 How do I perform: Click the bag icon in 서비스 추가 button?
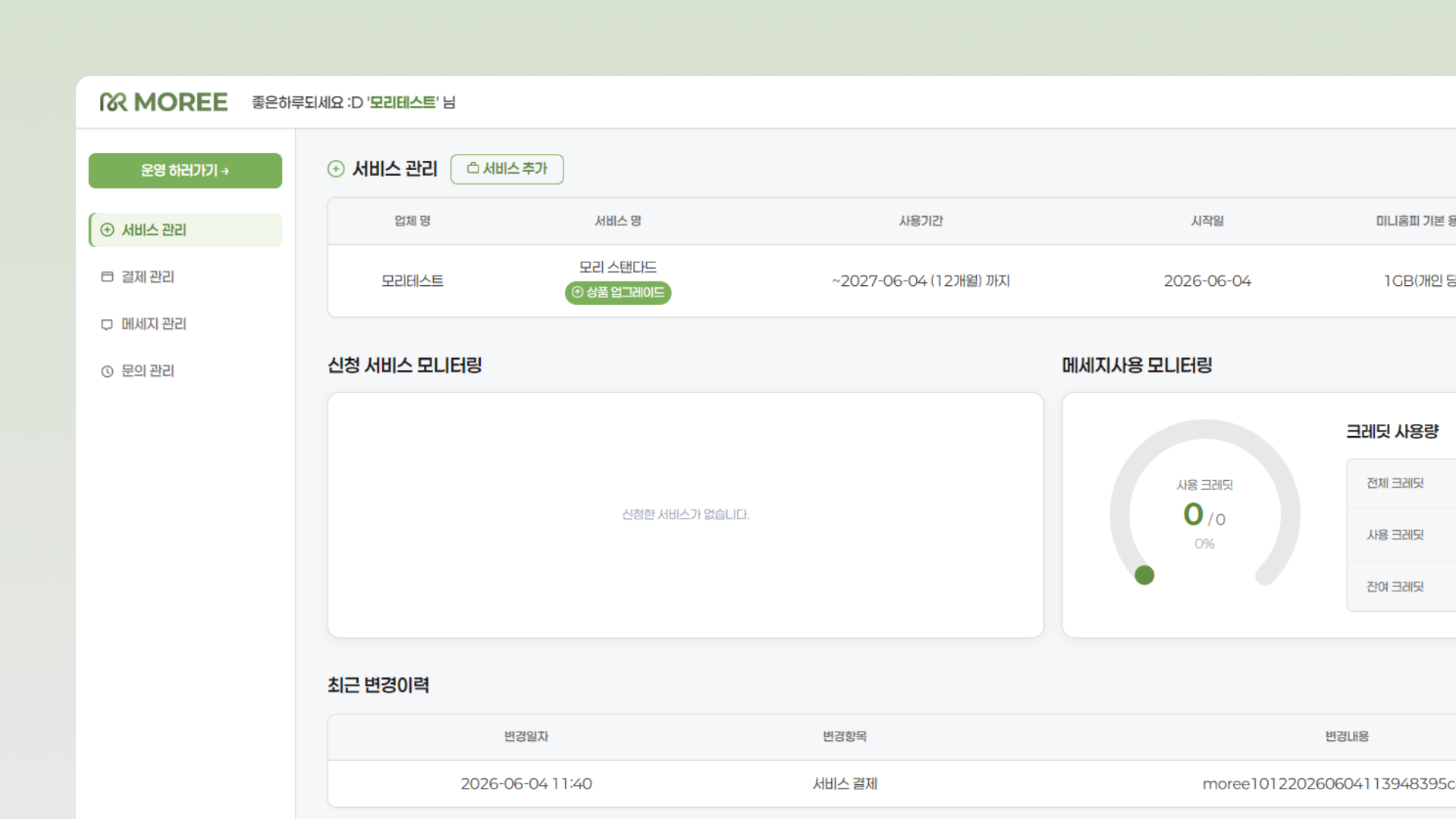tap(473, 168)
